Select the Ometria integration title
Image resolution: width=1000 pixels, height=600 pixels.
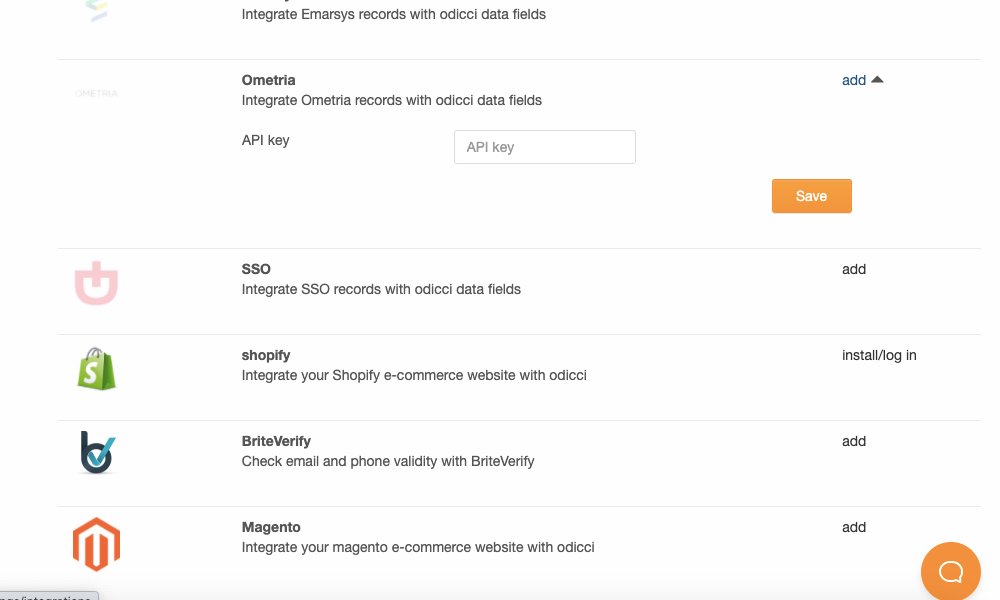click(269, 80)
